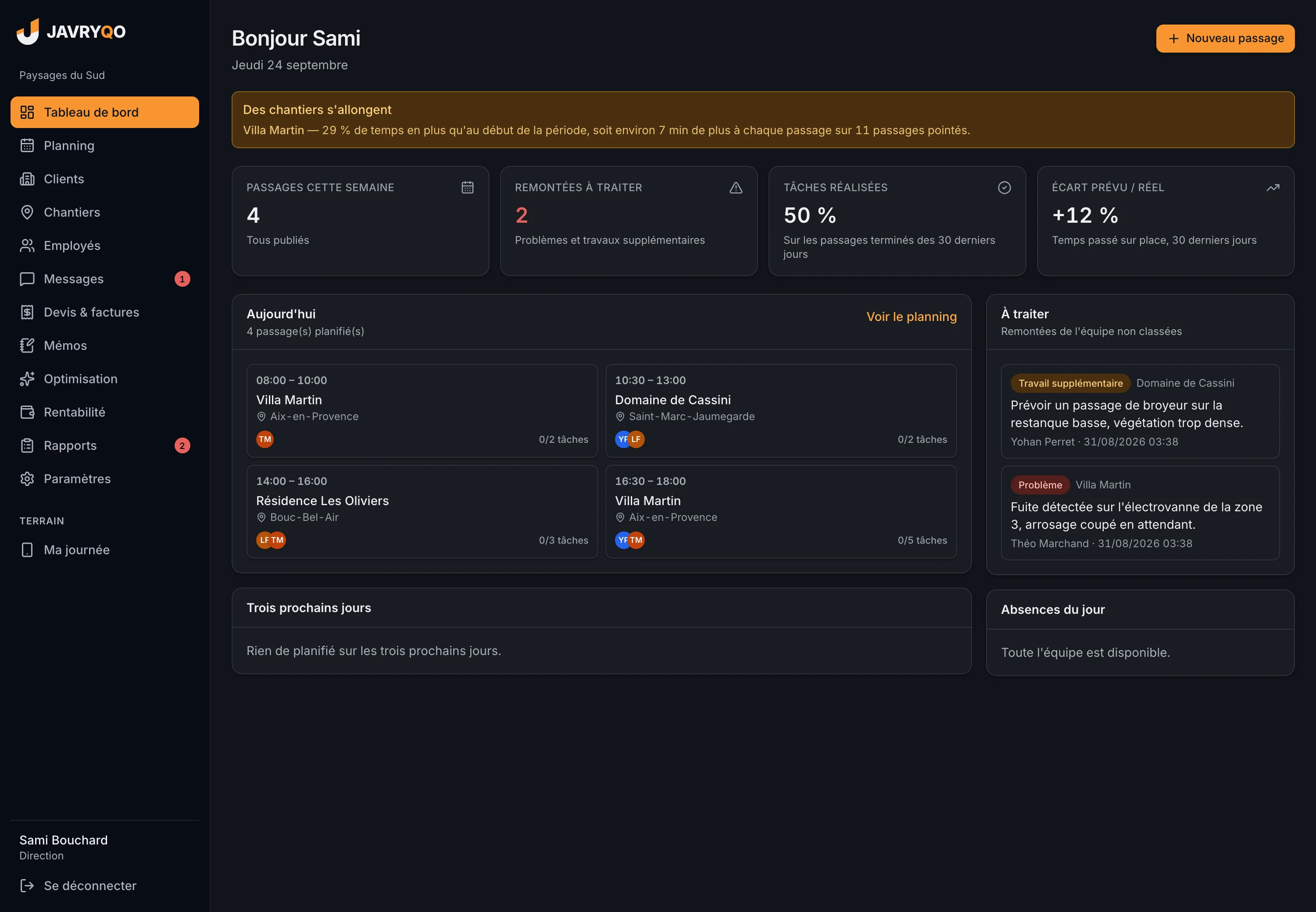1316x912 pixels.
Task: Click Toute l'équipe est disponible text
Action: pos(1085,652)
